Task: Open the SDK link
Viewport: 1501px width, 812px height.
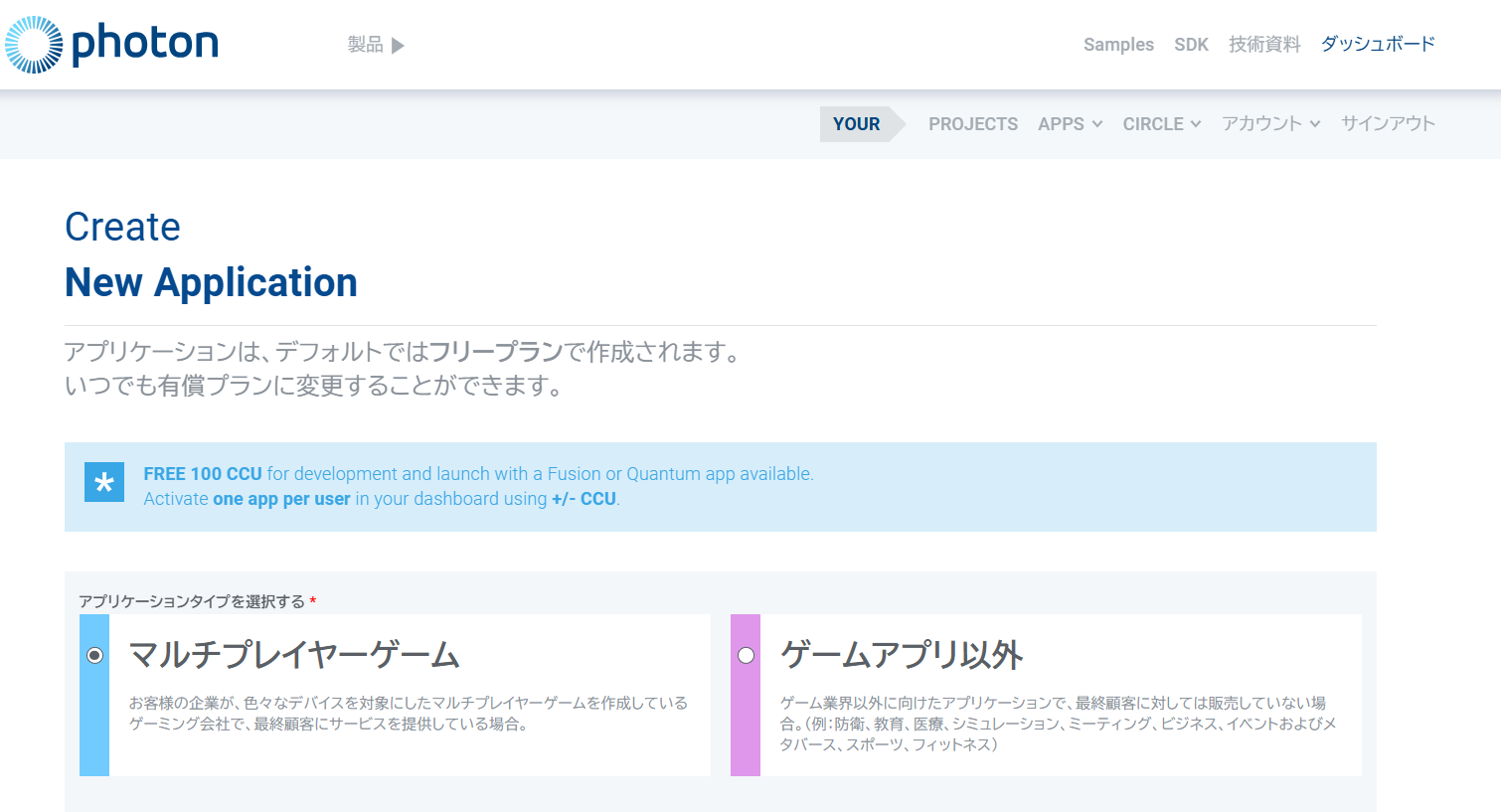Action: [x=1191, y=45]
